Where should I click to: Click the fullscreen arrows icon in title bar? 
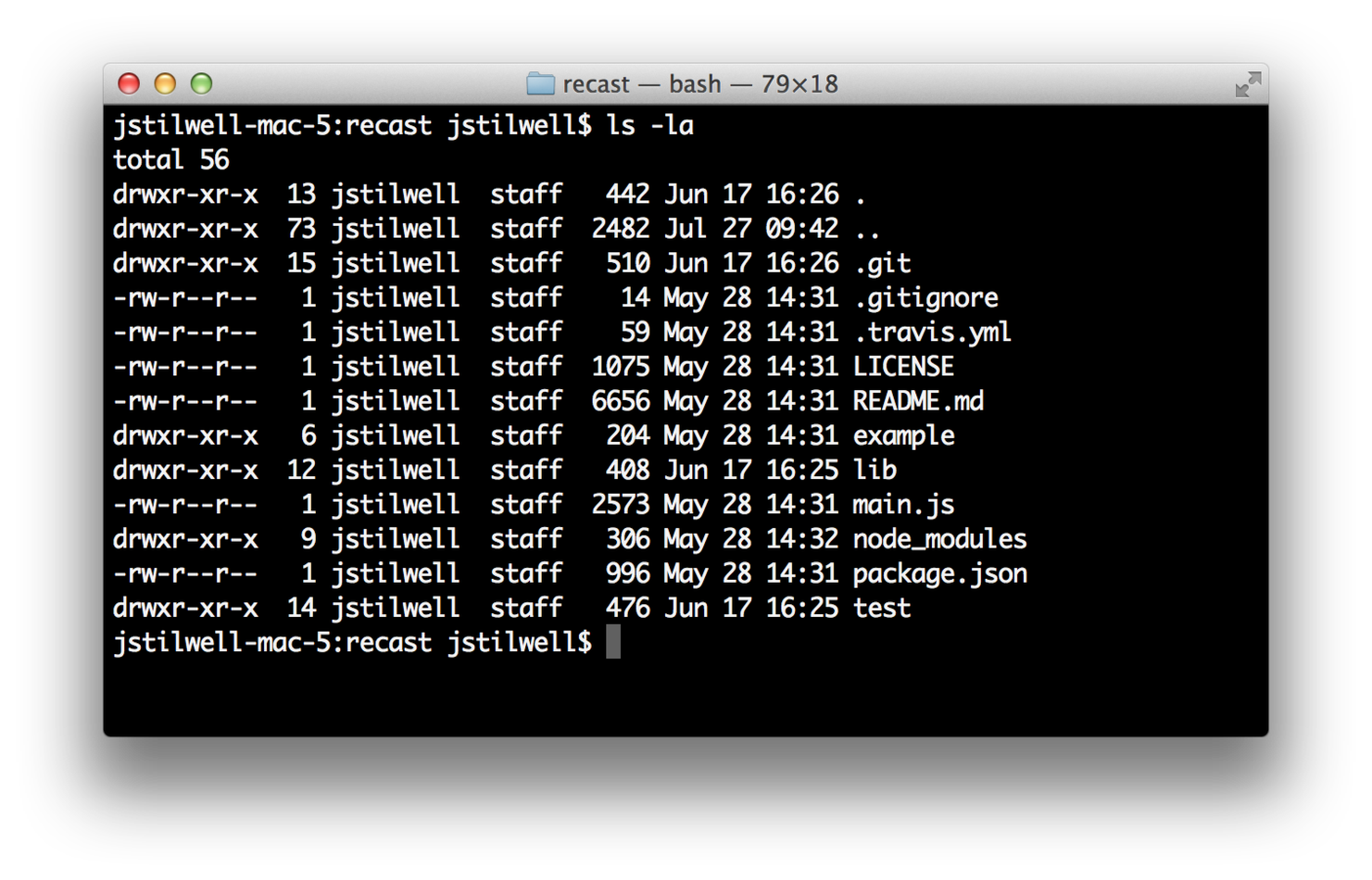1247,84
